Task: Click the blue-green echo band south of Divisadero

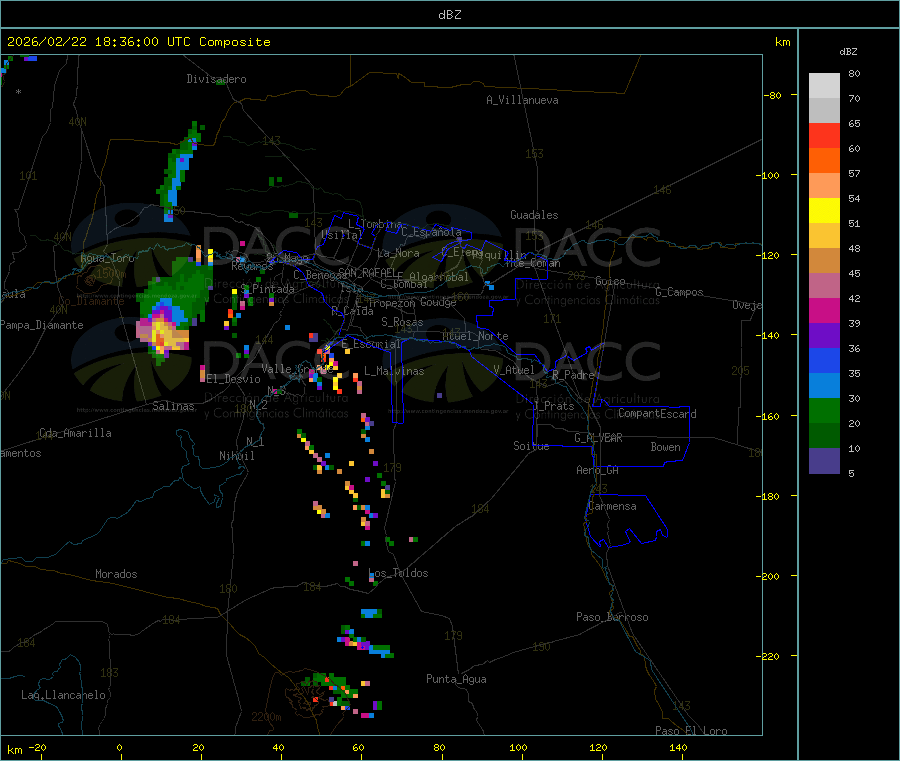Action: (180, 171)
